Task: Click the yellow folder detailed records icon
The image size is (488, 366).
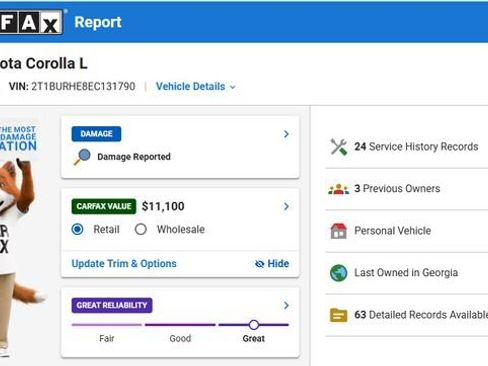Action: coord(339,315)
